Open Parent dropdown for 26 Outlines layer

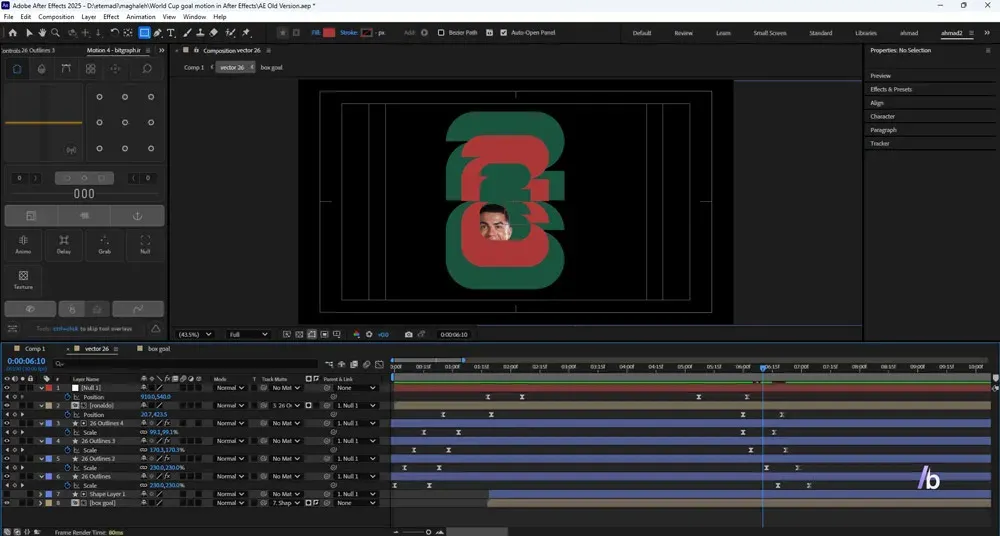[355, 476]
